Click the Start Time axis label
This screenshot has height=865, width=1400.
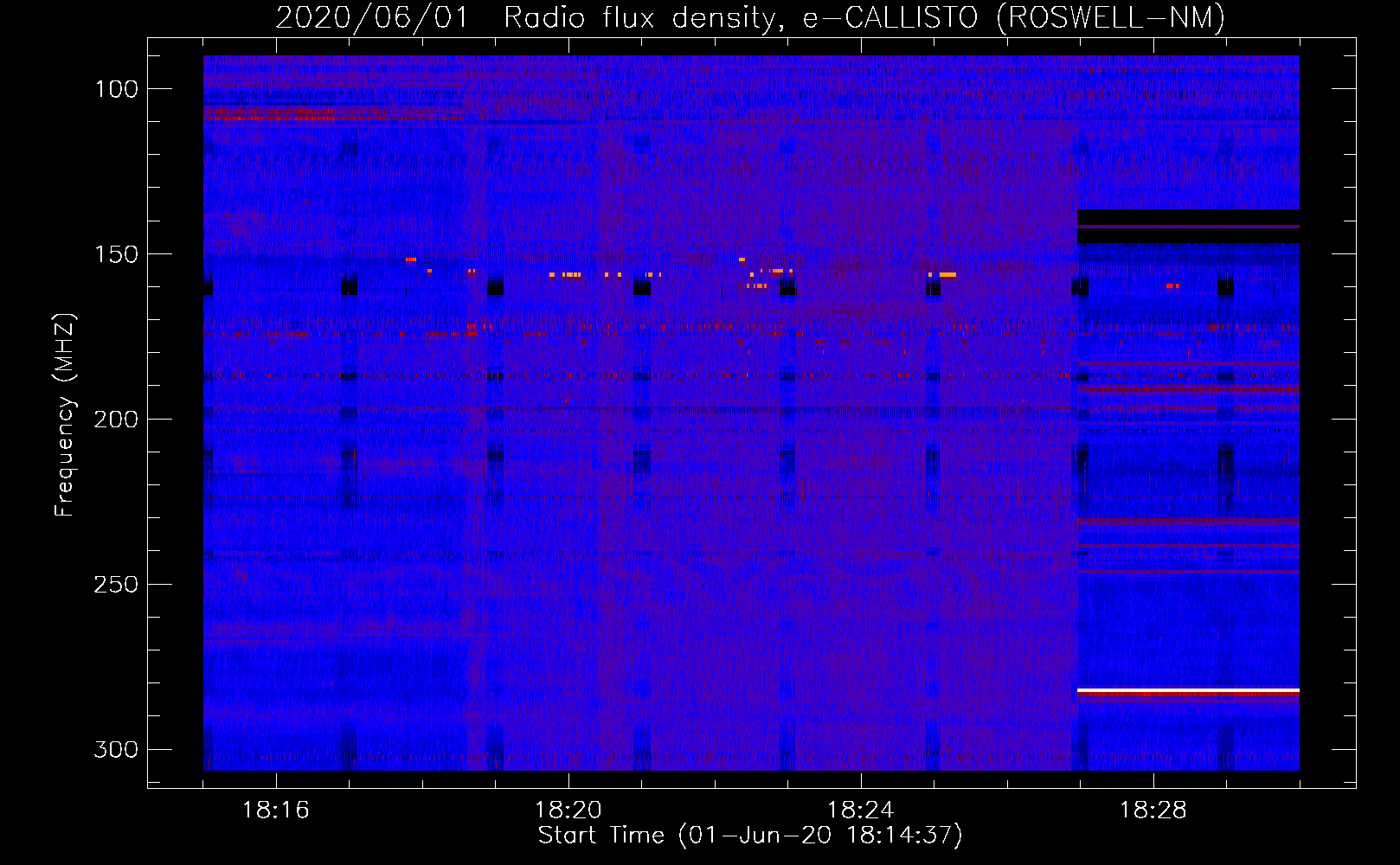[750, 836]
